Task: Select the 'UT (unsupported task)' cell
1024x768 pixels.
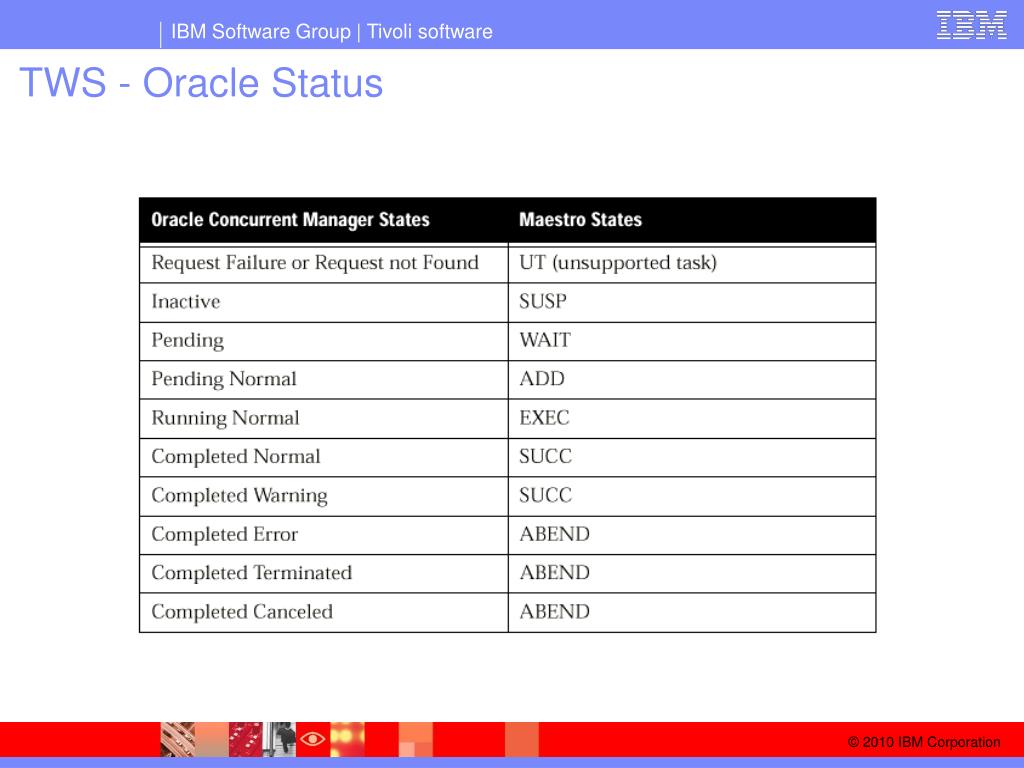Action: 692,263
